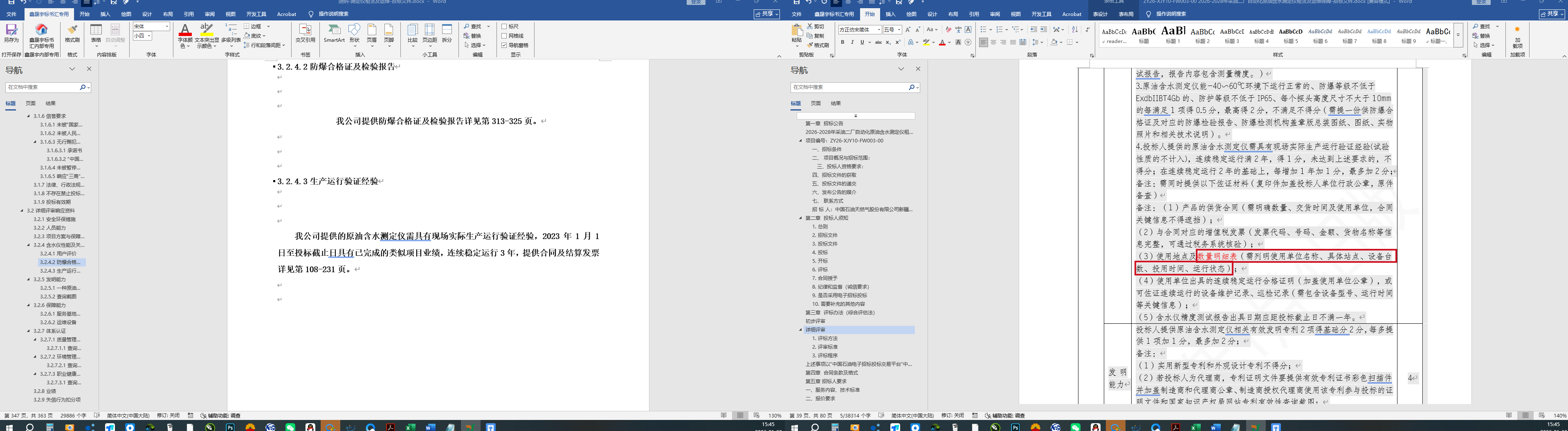1568x431 pixels.
Task: Click 剪切 cut in right window
Action: 815,27
